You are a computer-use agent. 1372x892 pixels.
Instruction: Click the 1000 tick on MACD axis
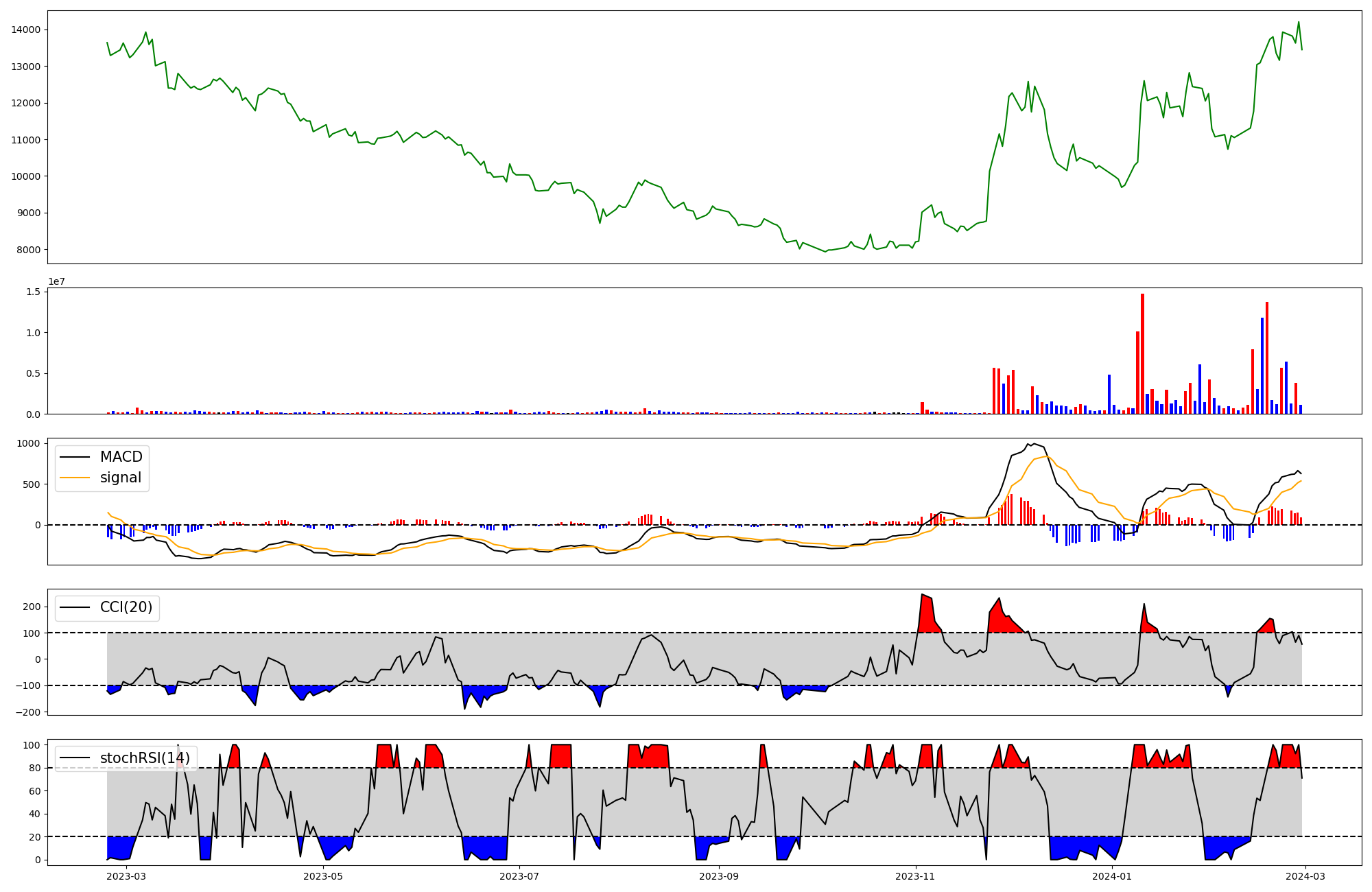pos(29,443)
